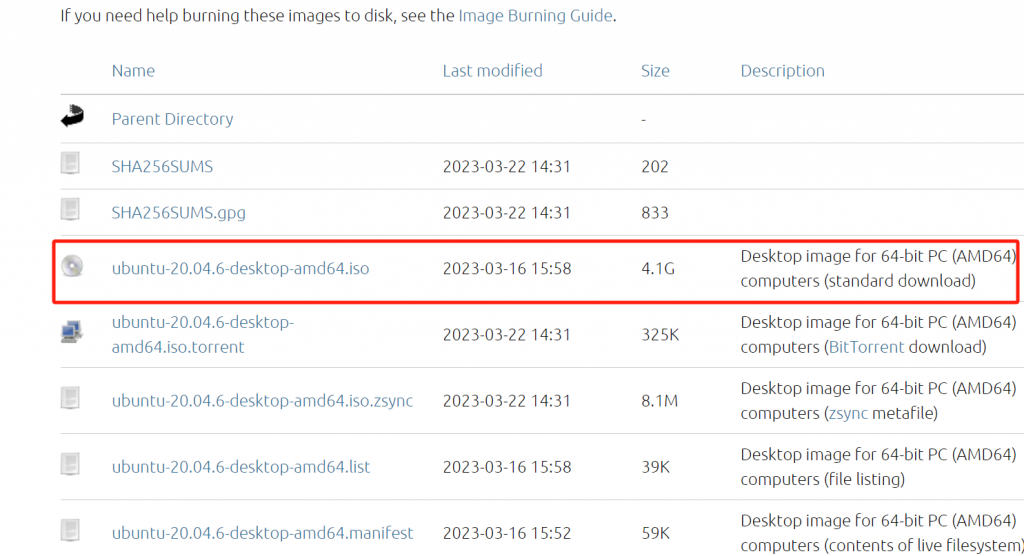
Task: Click the date 2023-03-16 15:52
Action: click(507, 533)
